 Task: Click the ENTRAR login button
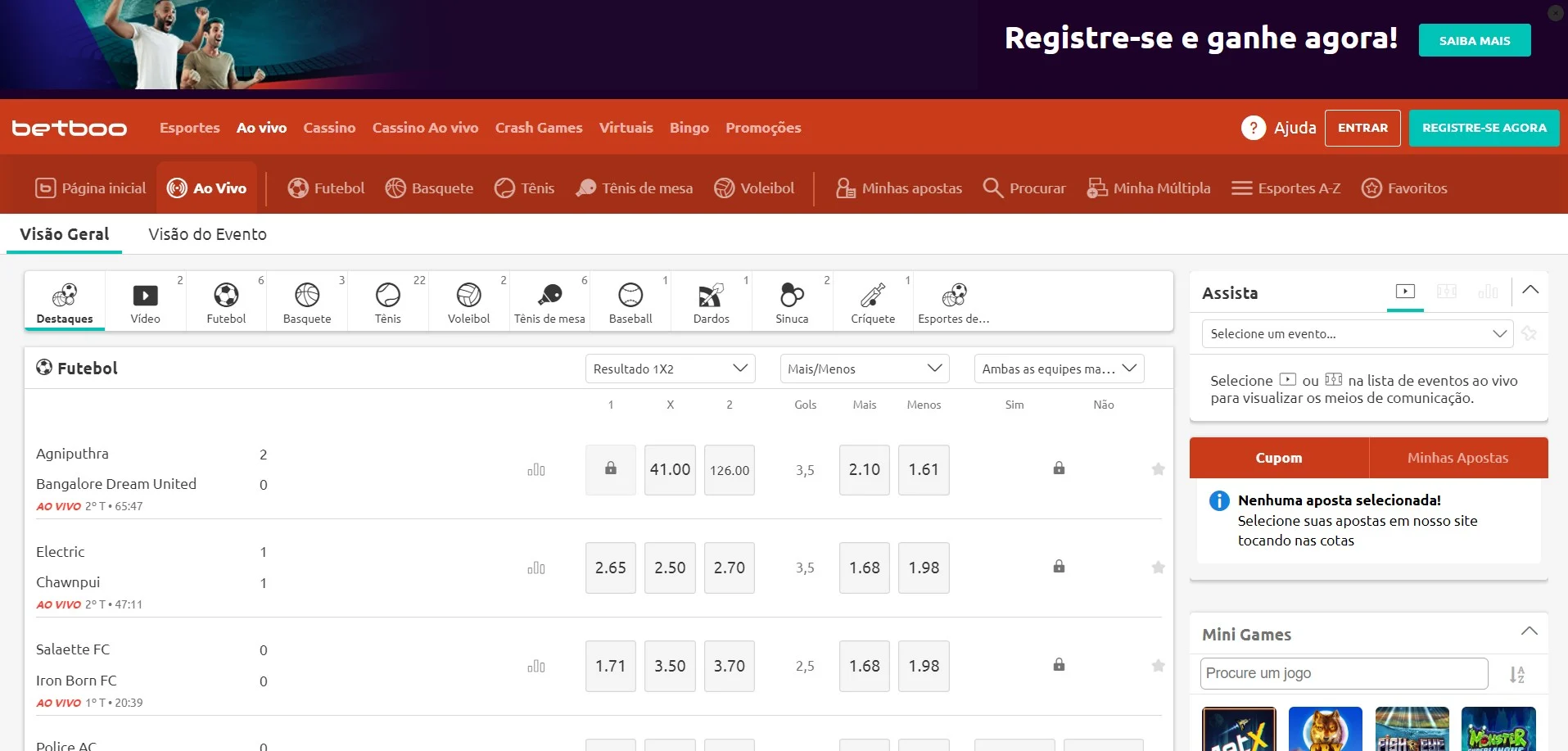tap(1362, 128)
